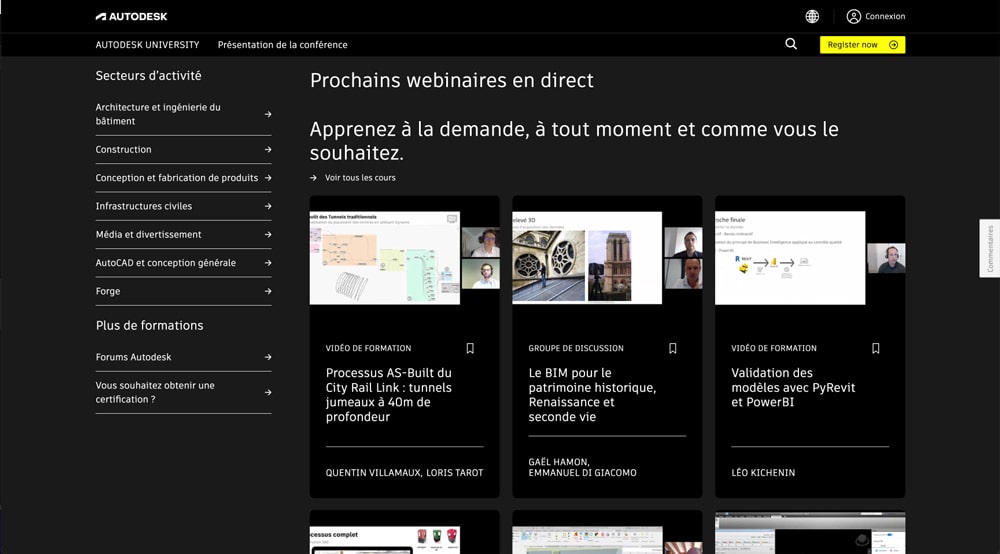Screen dimensions: 1000x554
Task: Bookmark the Processus AS-Built card
Action: [x=470, y=348]
